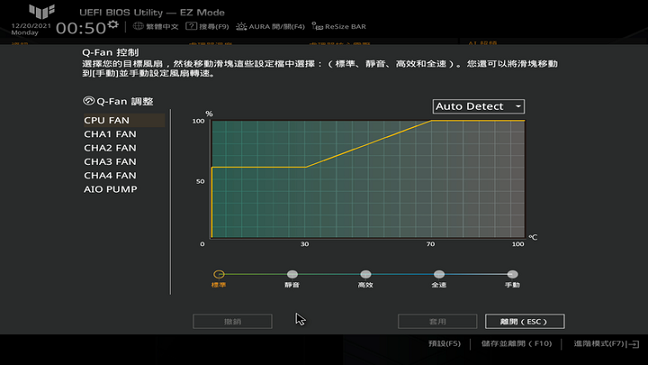Open the Auto Detect dropdown
648x365 pixels.
pos(479,106)
